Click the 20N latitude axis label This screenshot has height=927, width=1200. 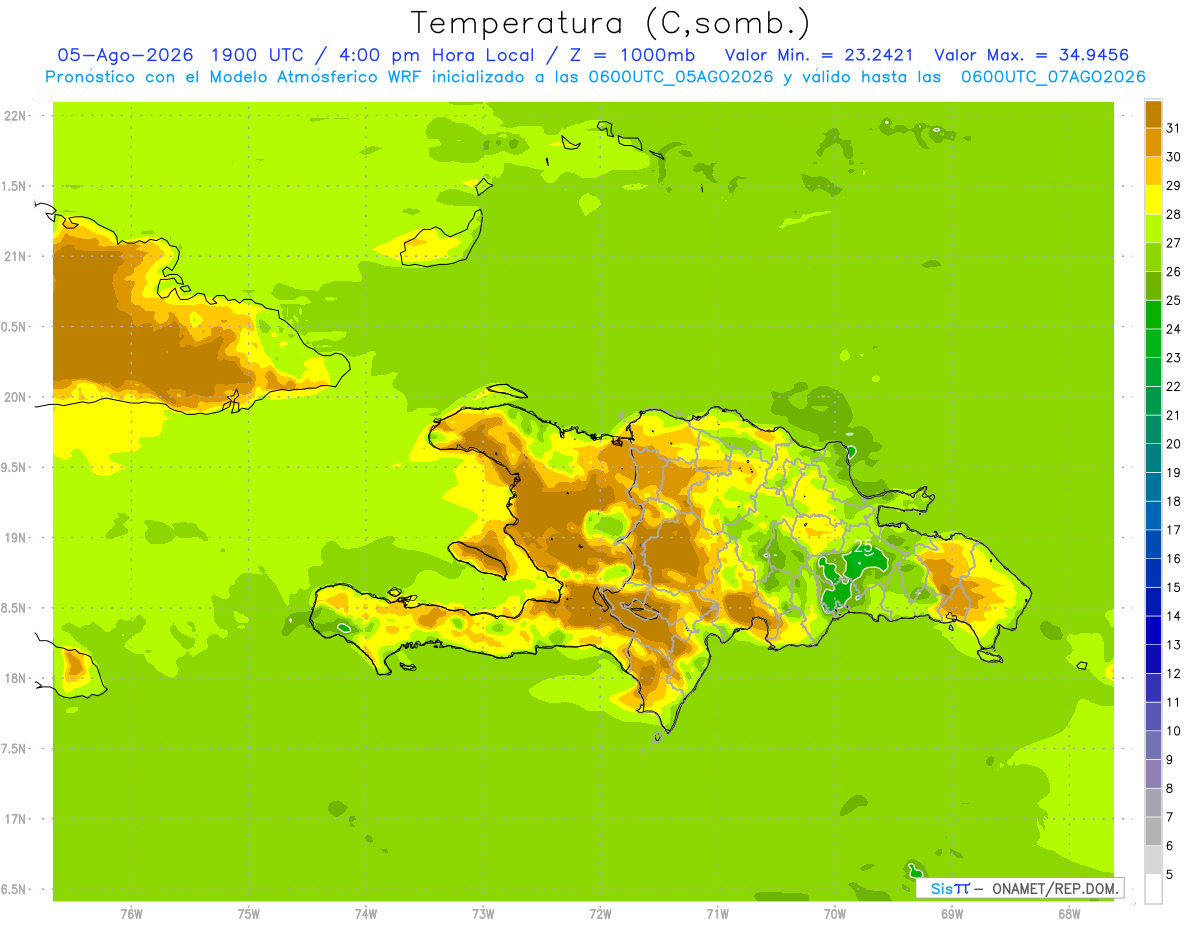click(x=15, y=397)
